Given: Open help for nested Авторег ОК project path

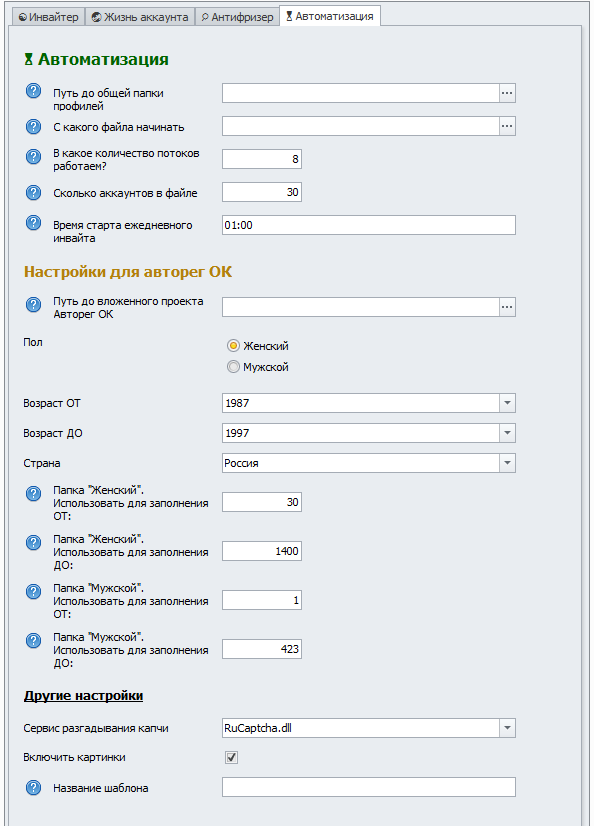Looking at the screenshot, I should [33, 304].
